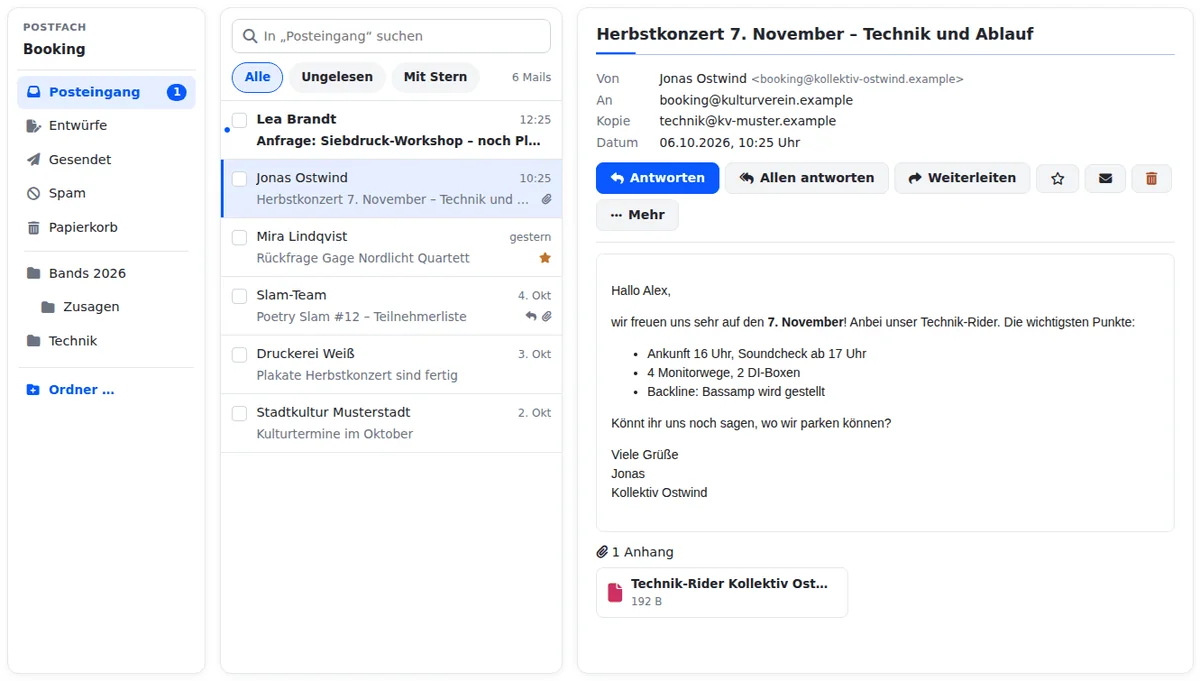Open "Rückfrage Gage Nordlicht Quartett" mail
The height and width of the screenshot is (681, 1200).
click(391, 247)
